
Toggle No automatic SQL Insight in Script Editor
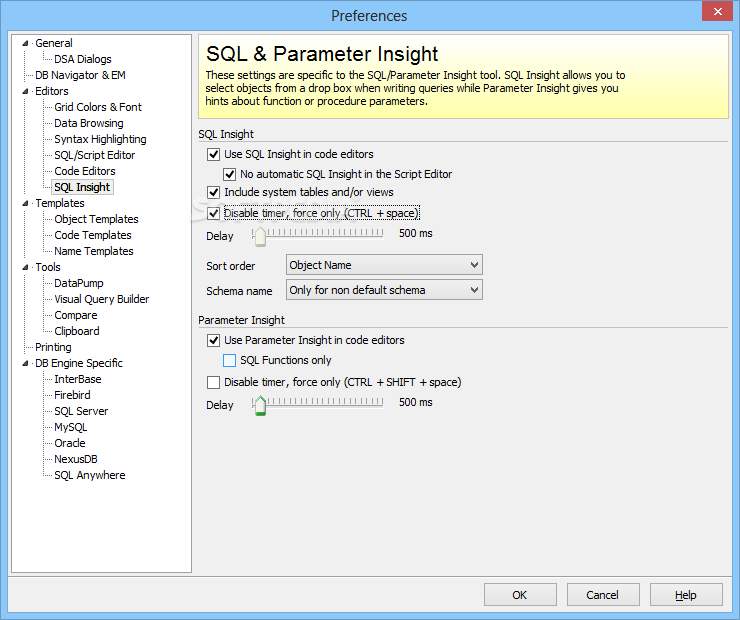coord(229,174)
